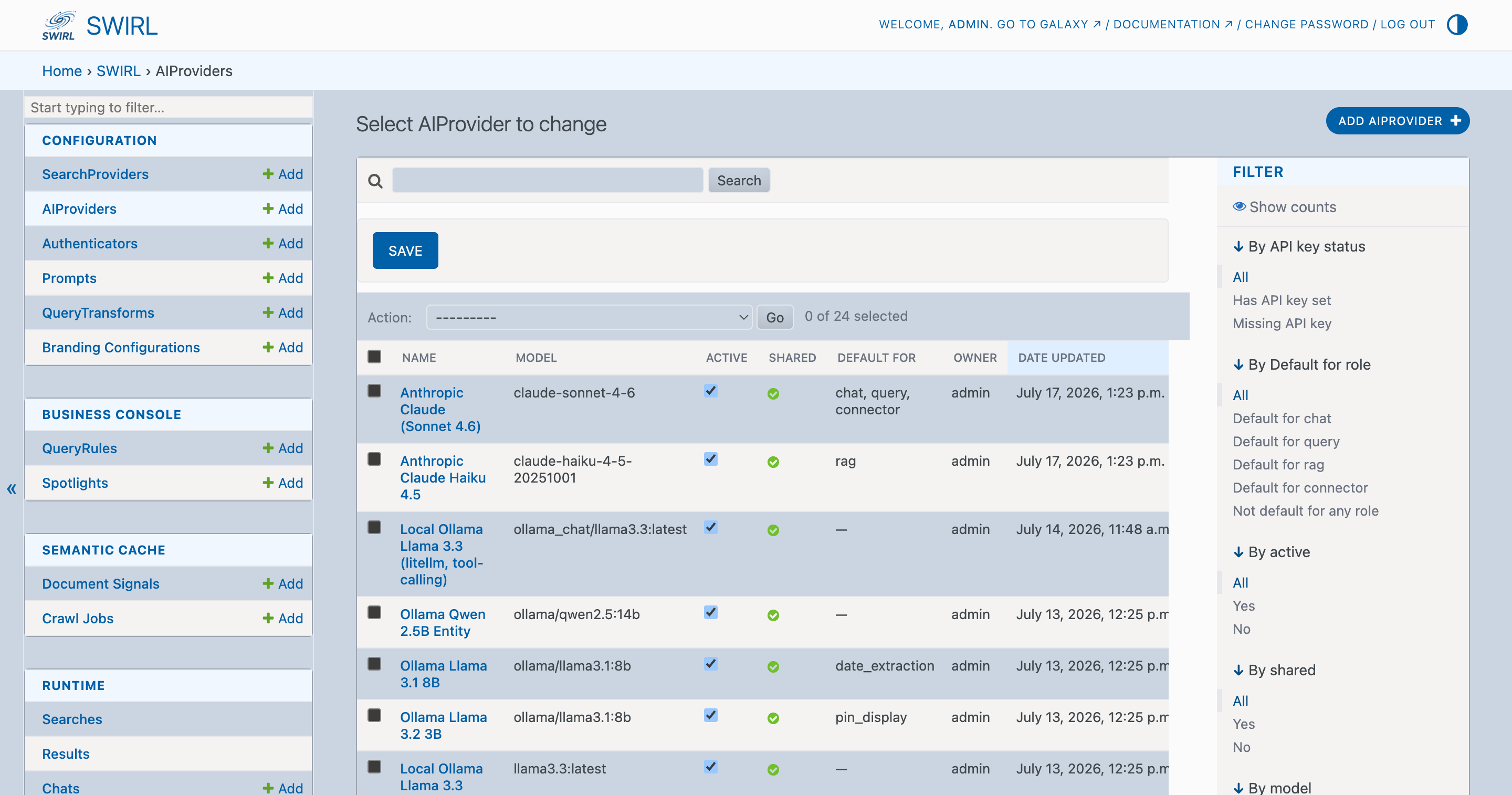This screenshot has height=795, width=1512.
Task: Click the Search button
Action: (x=738, y=180)
